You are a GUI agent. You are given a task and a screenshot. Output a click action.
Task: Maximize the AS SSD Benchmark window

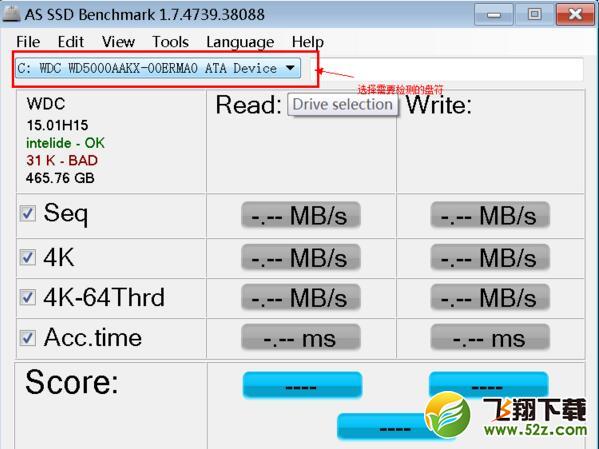[x=534, y=15]
